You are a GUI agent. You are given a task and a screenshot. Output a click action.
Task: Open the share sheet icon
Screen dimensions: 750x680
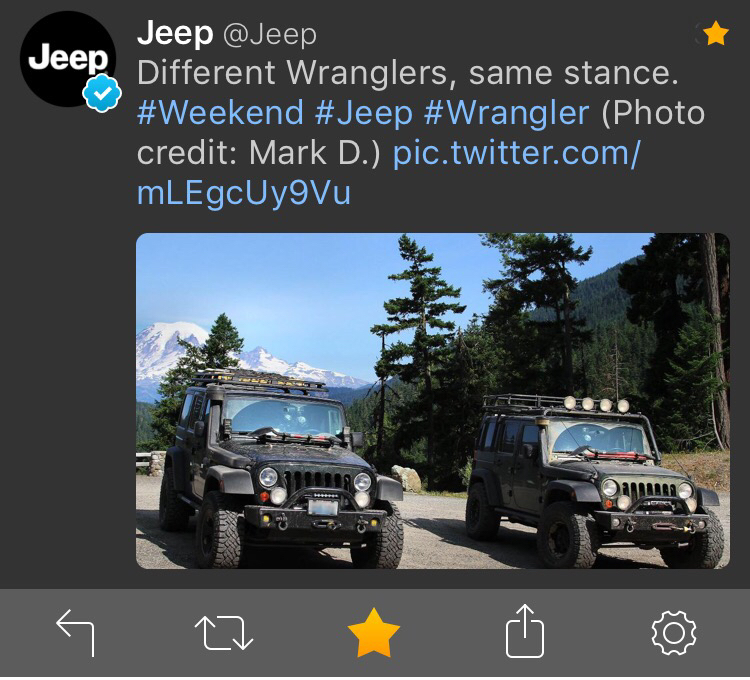pos(525,631)
